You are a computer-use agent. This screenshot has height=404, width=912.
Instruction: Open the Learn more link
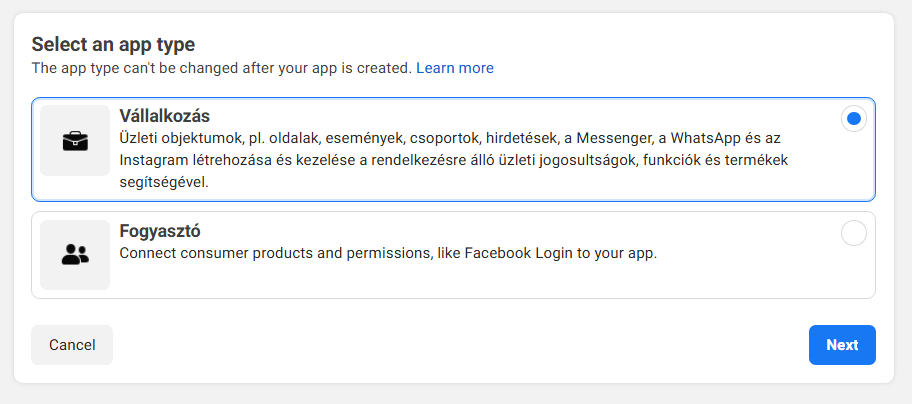[455, 68]
